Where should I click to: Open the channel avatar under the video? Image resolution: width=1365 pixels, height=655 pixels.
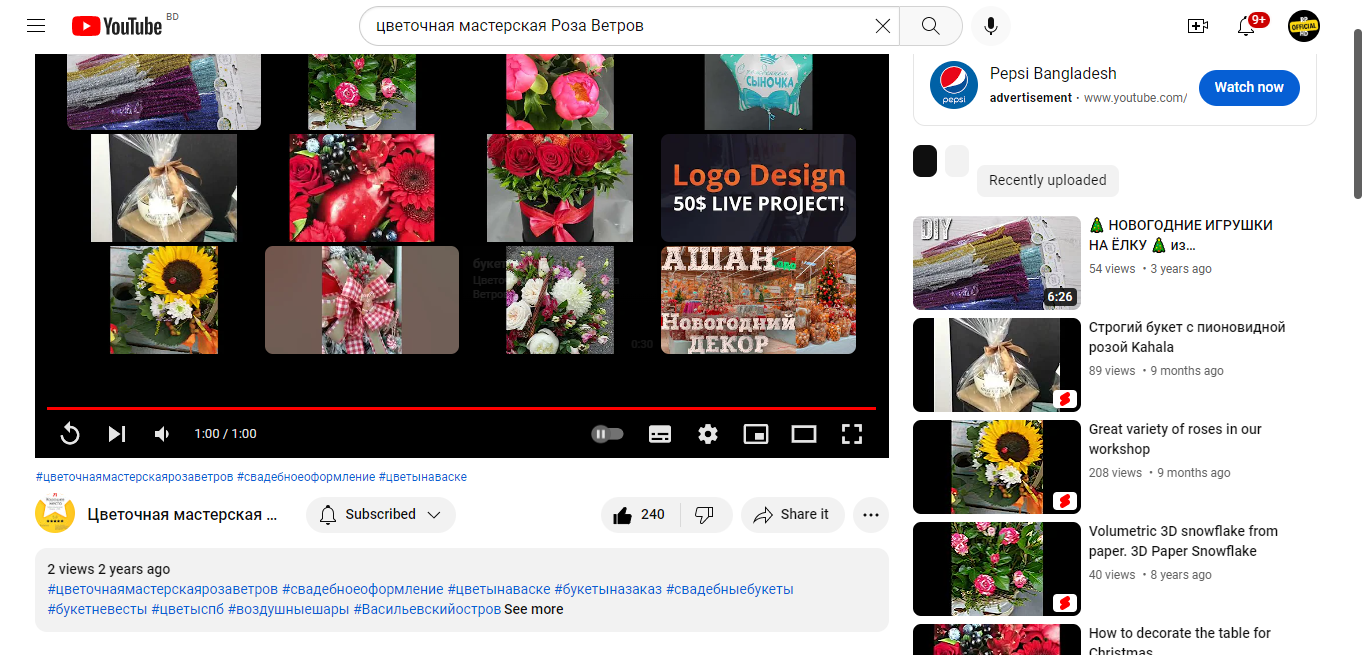[x=55, y=514]
